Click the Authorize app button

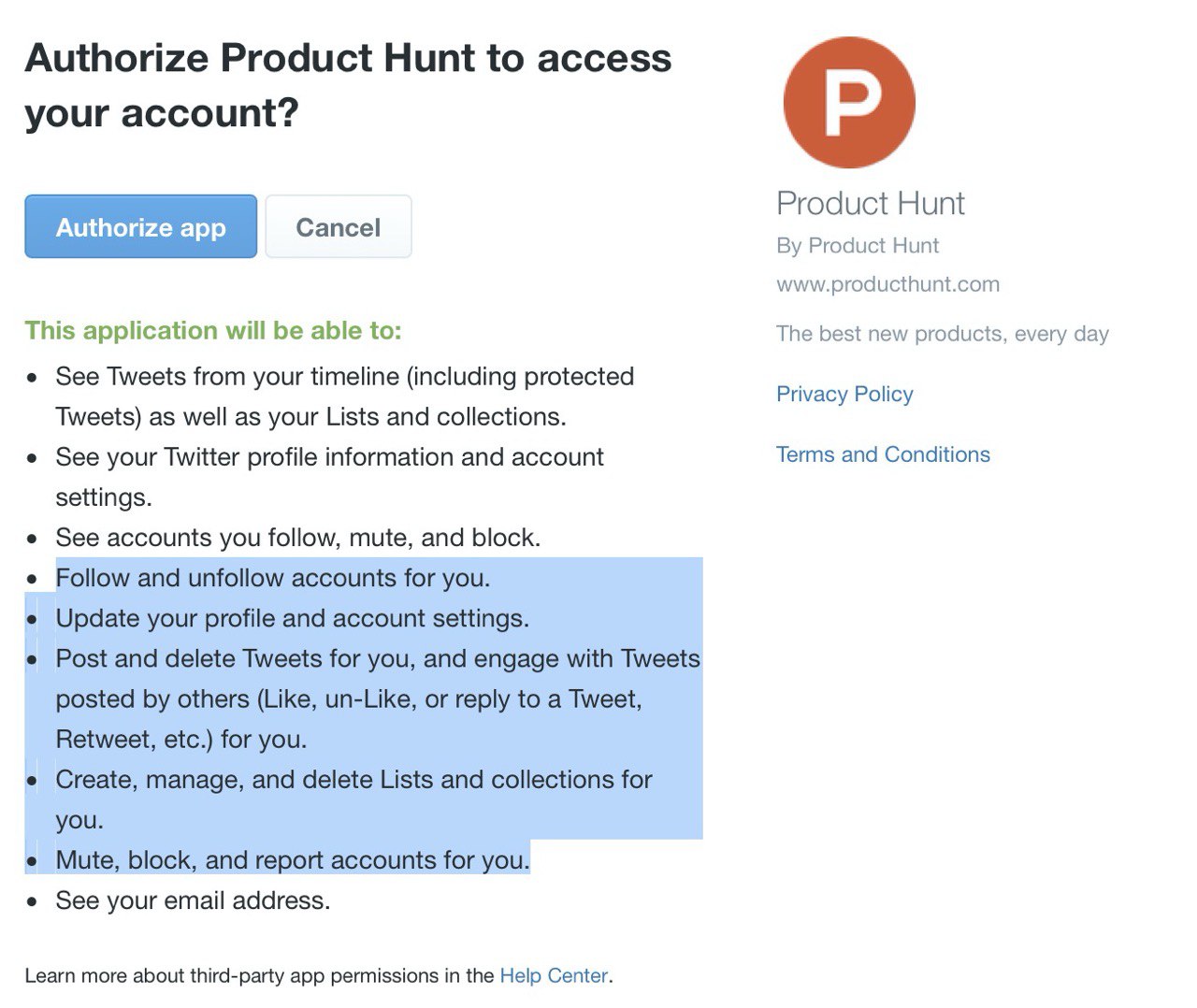pyautogui.click(x=140, y=226)
